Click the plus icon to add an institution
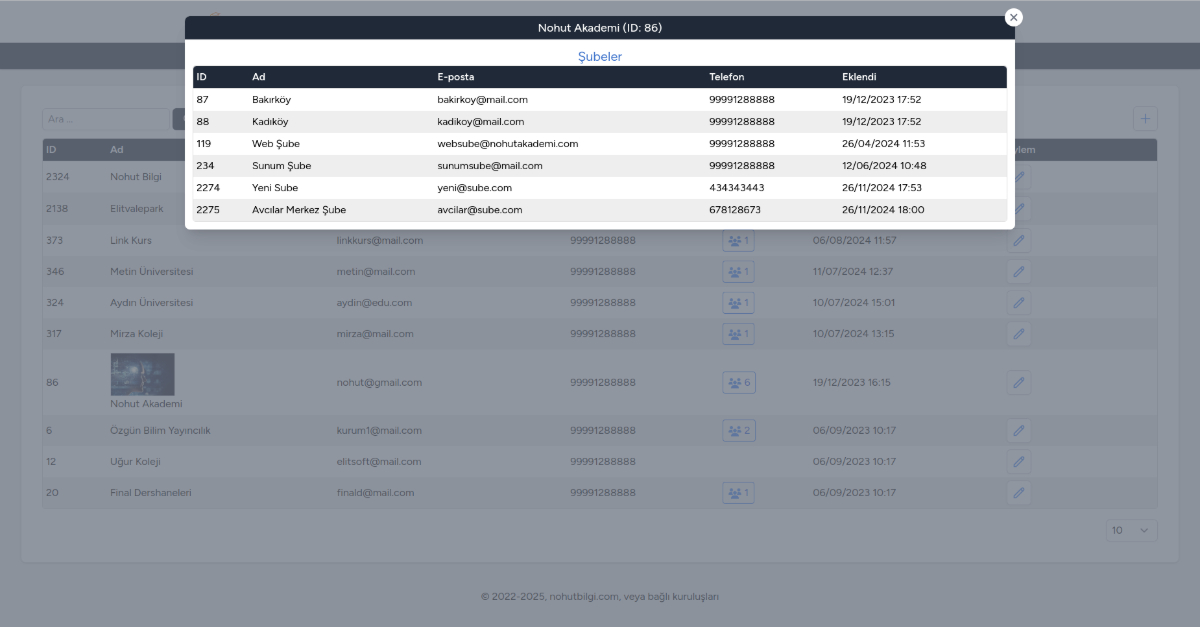Image resolution: width=1200 pixels, height=627 pixels. 1145,118
